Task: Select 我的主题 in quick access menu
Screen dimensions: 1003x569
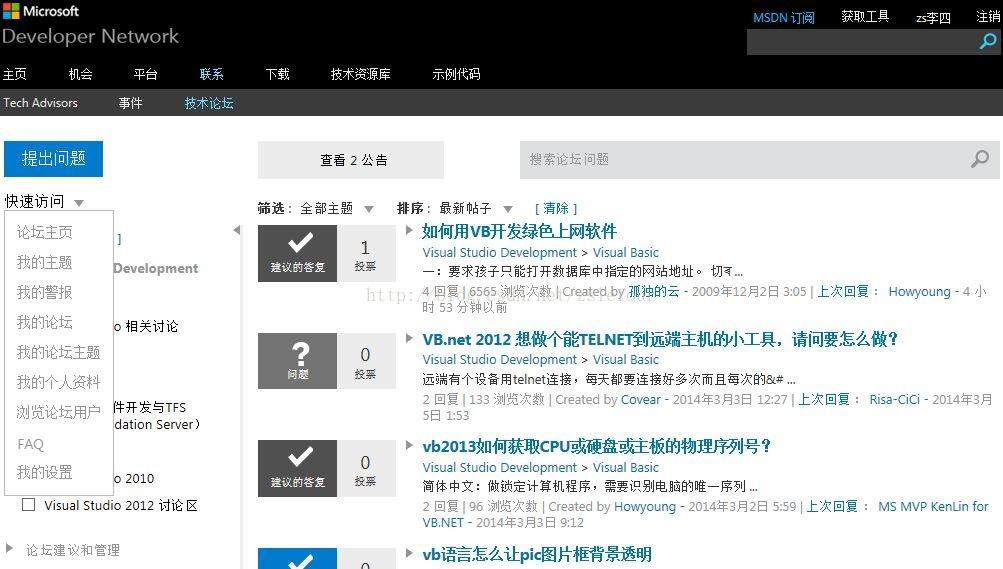Action: [x=45, y=262]
